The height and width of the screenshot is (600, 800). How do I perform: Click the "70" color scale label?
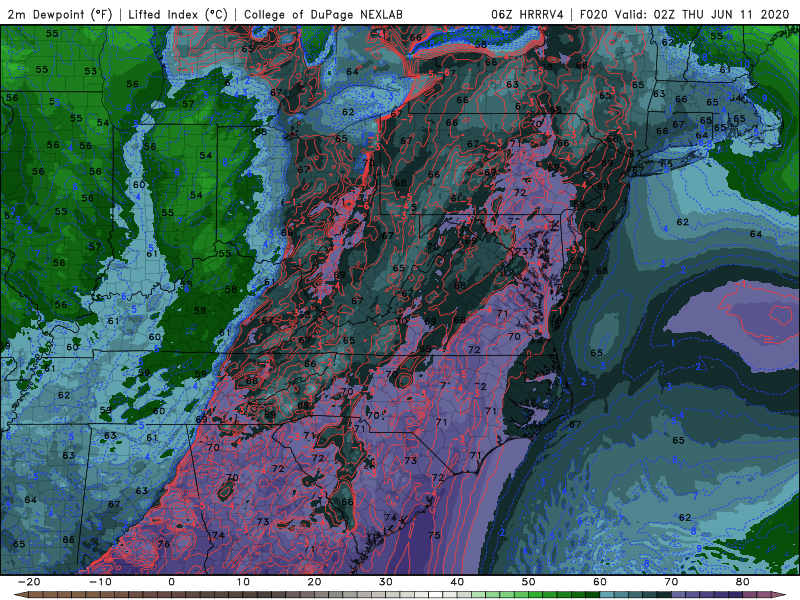coord(671,582)
